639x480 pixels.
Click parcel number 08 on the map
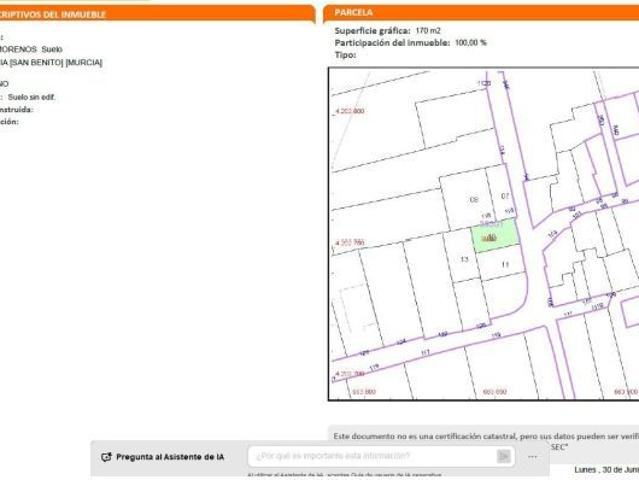point(474,200)
